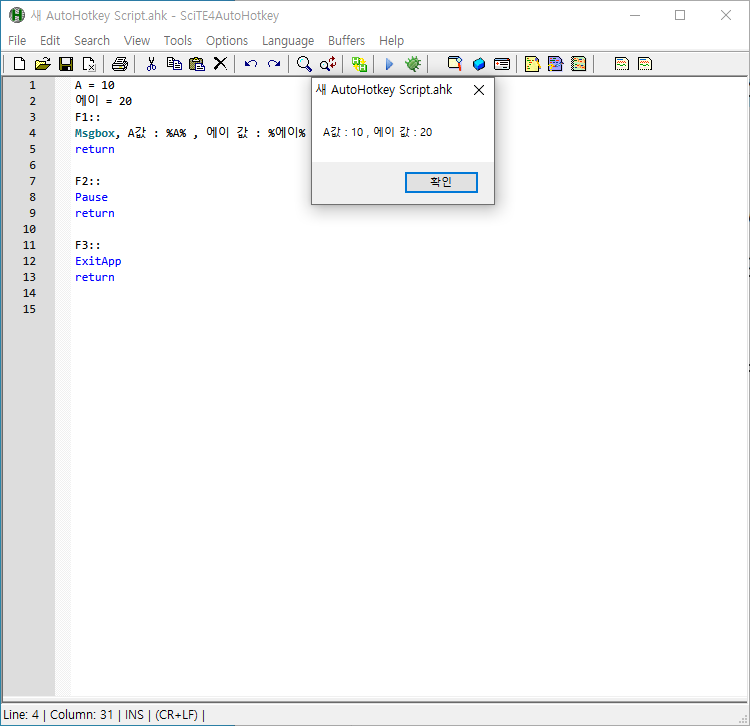Viewport: 750px width, 726px height.
Task: Close the AutoHotkey message box dialog
Action: [479, 90]
